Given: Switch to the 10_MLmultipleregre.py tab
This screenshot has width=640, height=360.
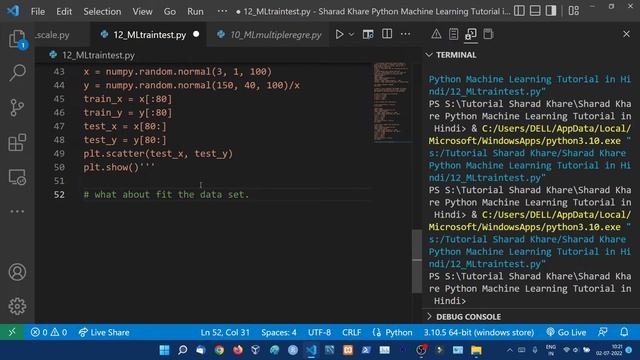Looking at the screenshot, I should [269, 35].
